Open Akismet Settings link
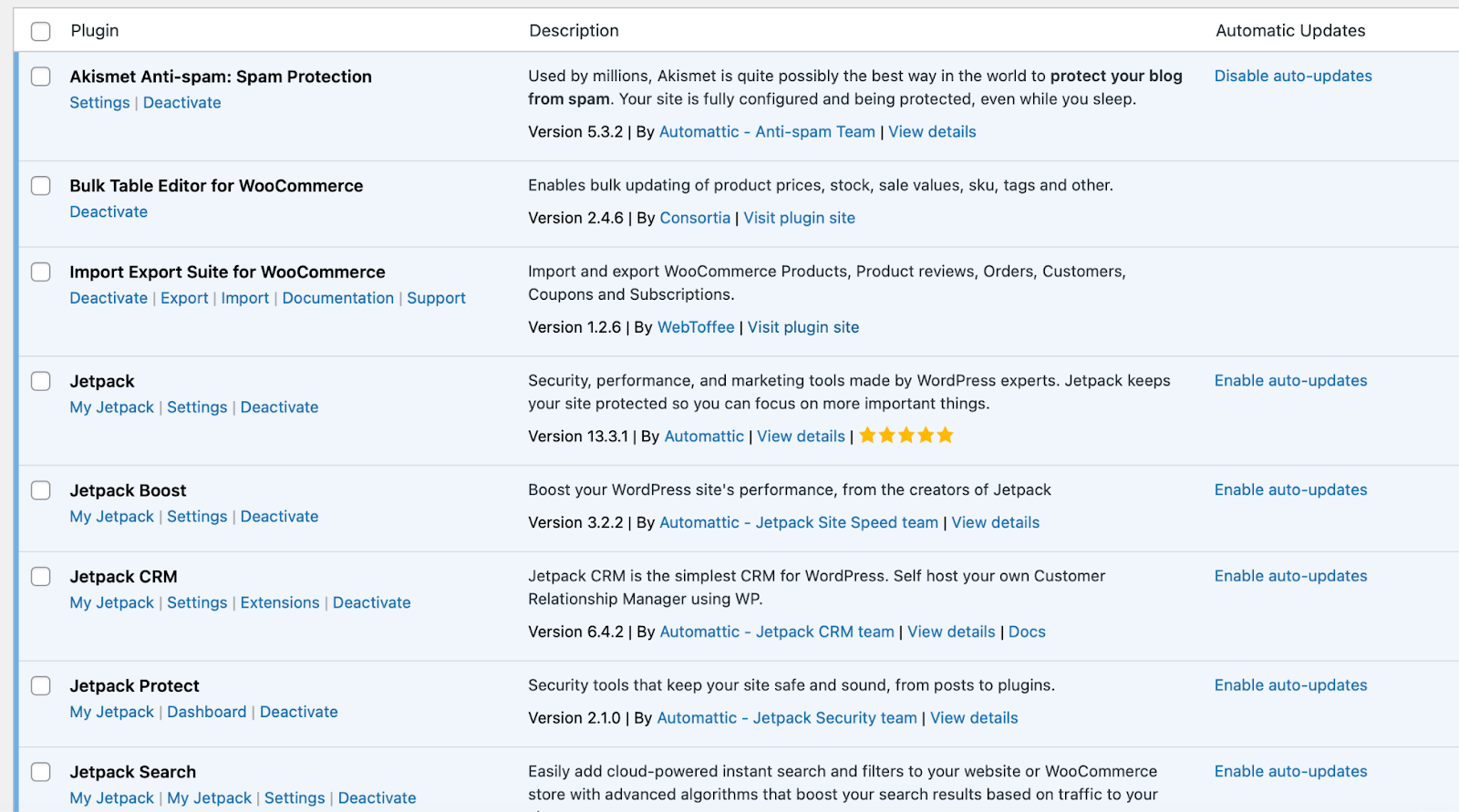The width and height of the screenshot is (1459, 812). (100, 103)
